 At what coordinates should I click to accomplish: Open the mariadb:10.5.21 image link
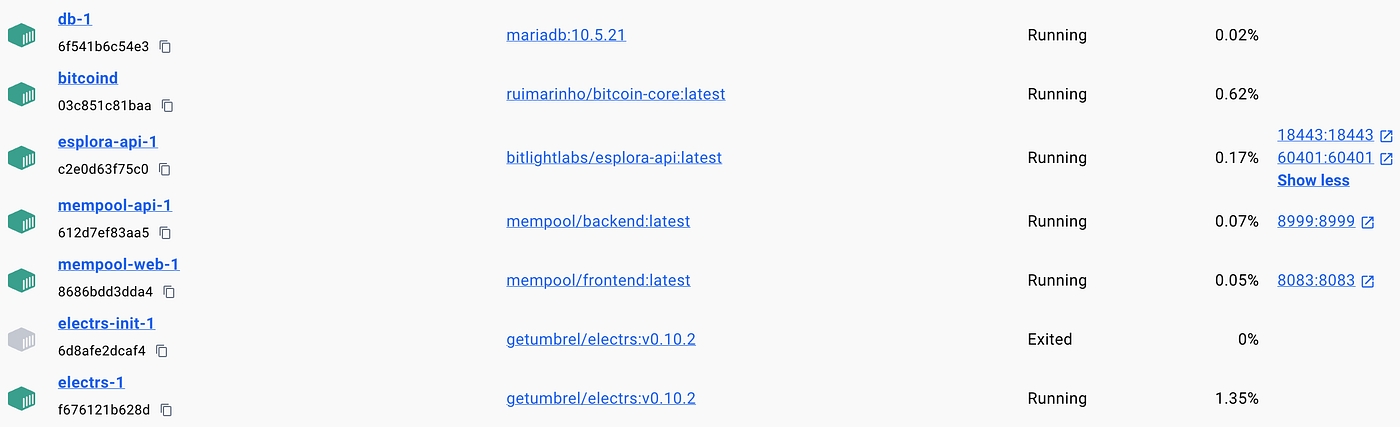[566, 35]
